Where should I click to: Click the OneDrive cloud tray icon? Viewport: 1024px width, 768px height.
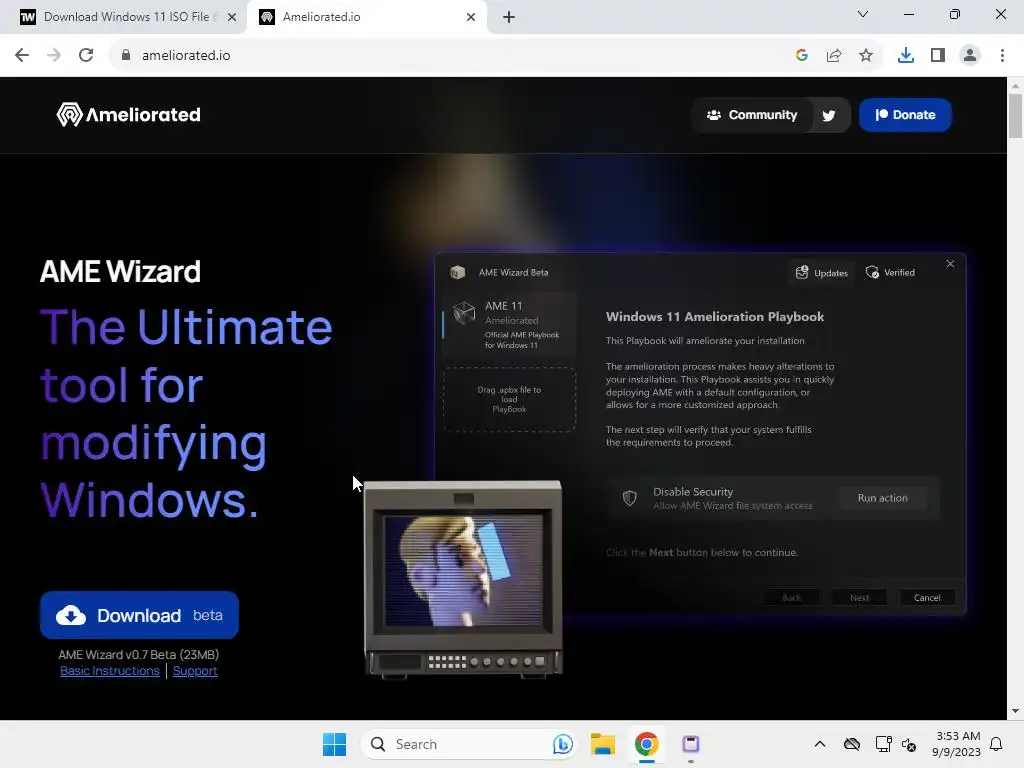pyautogui.click(x=852, y=744)
